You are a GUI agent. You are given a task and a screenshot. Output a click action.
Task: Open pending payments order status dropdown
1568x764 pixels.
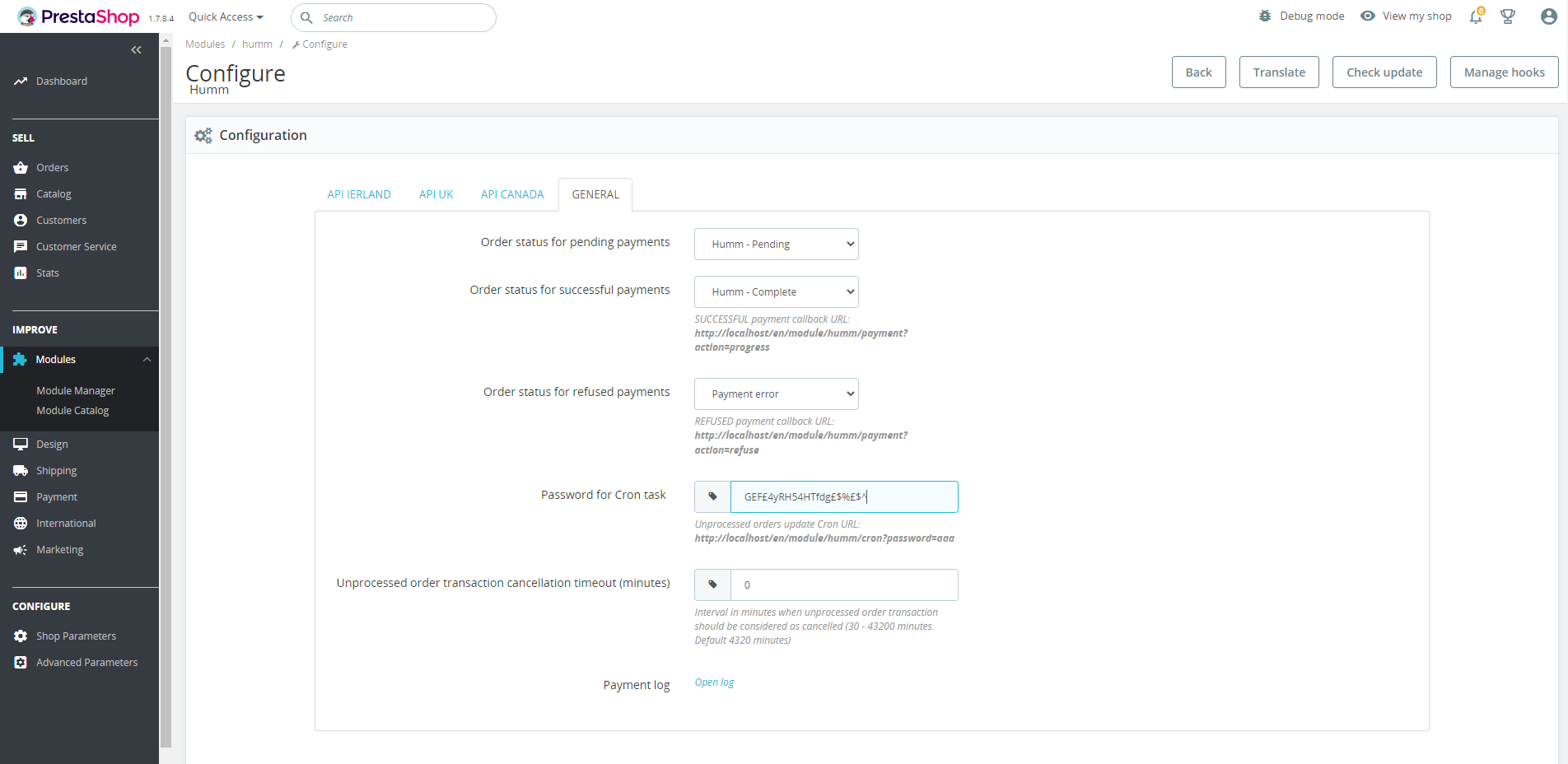(777, 245)
